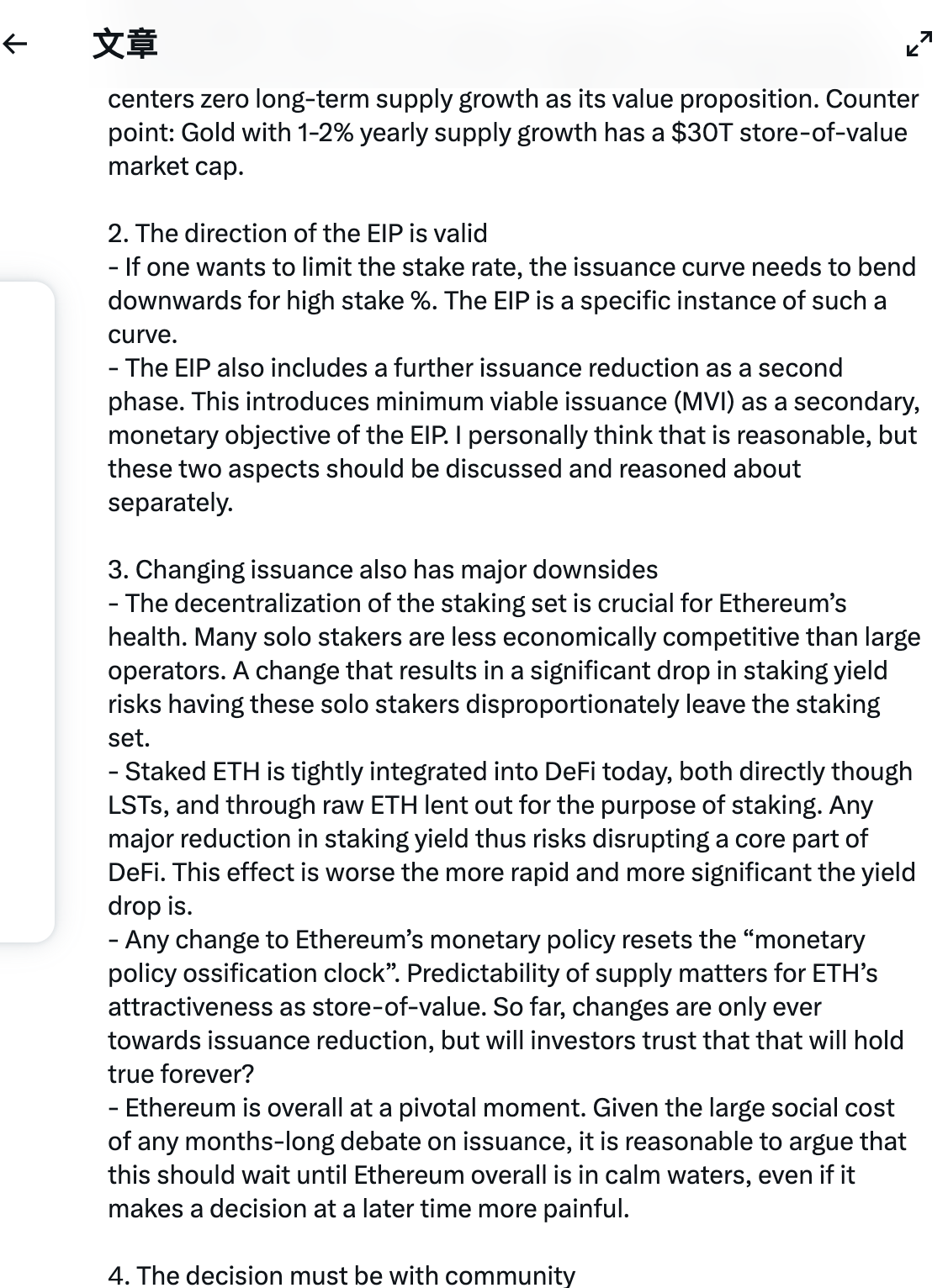The height and width of the screenshot is (1288, 948).
Task: Click heading "2. The direction of the EIP is valid"
Action: pos(298,233)
